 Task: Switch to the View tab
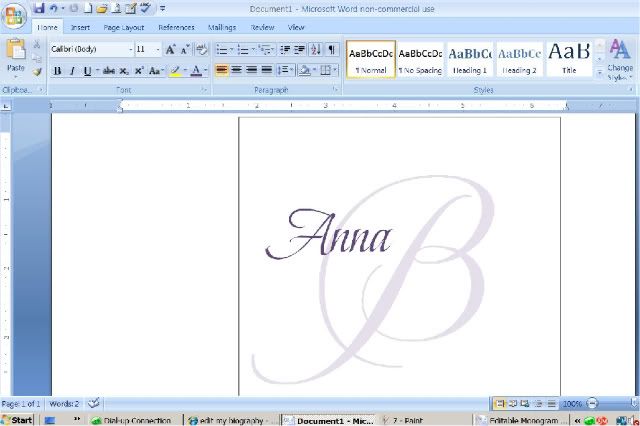[296, 28]
